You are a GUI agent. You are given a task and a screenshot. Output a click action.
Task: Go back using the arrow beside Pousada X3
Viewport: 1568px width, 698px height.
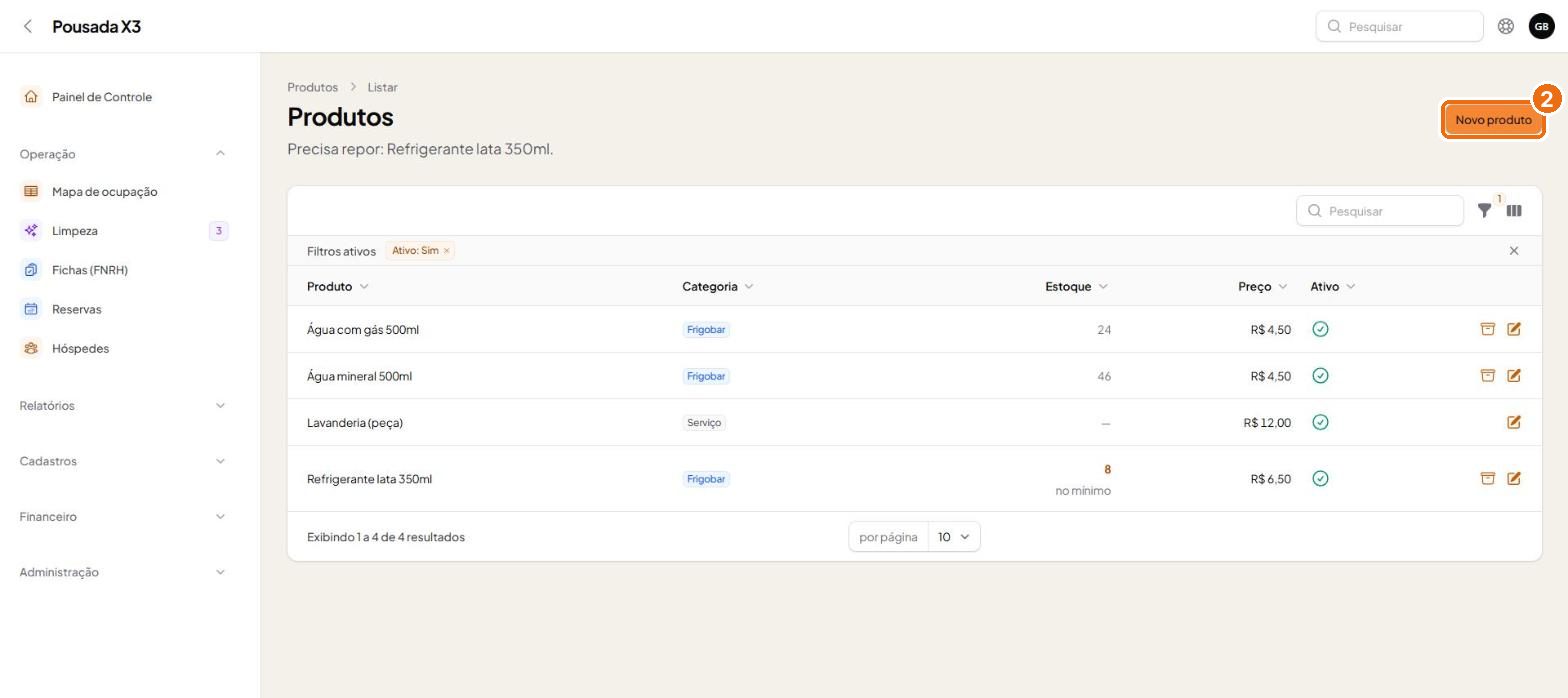coord(28,27)
